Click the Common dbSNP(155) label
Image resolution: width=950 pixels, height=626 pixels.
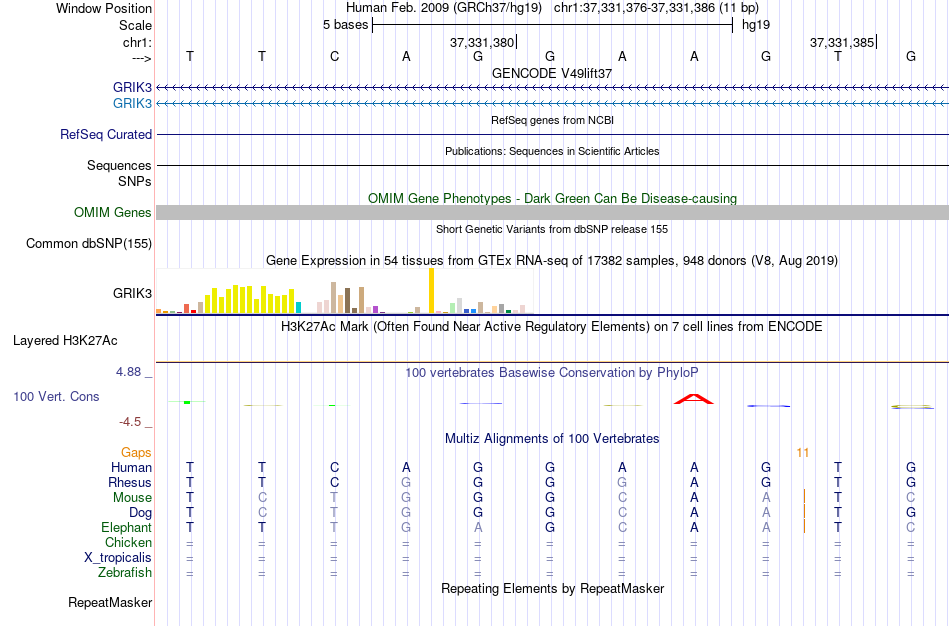[89, 243]
